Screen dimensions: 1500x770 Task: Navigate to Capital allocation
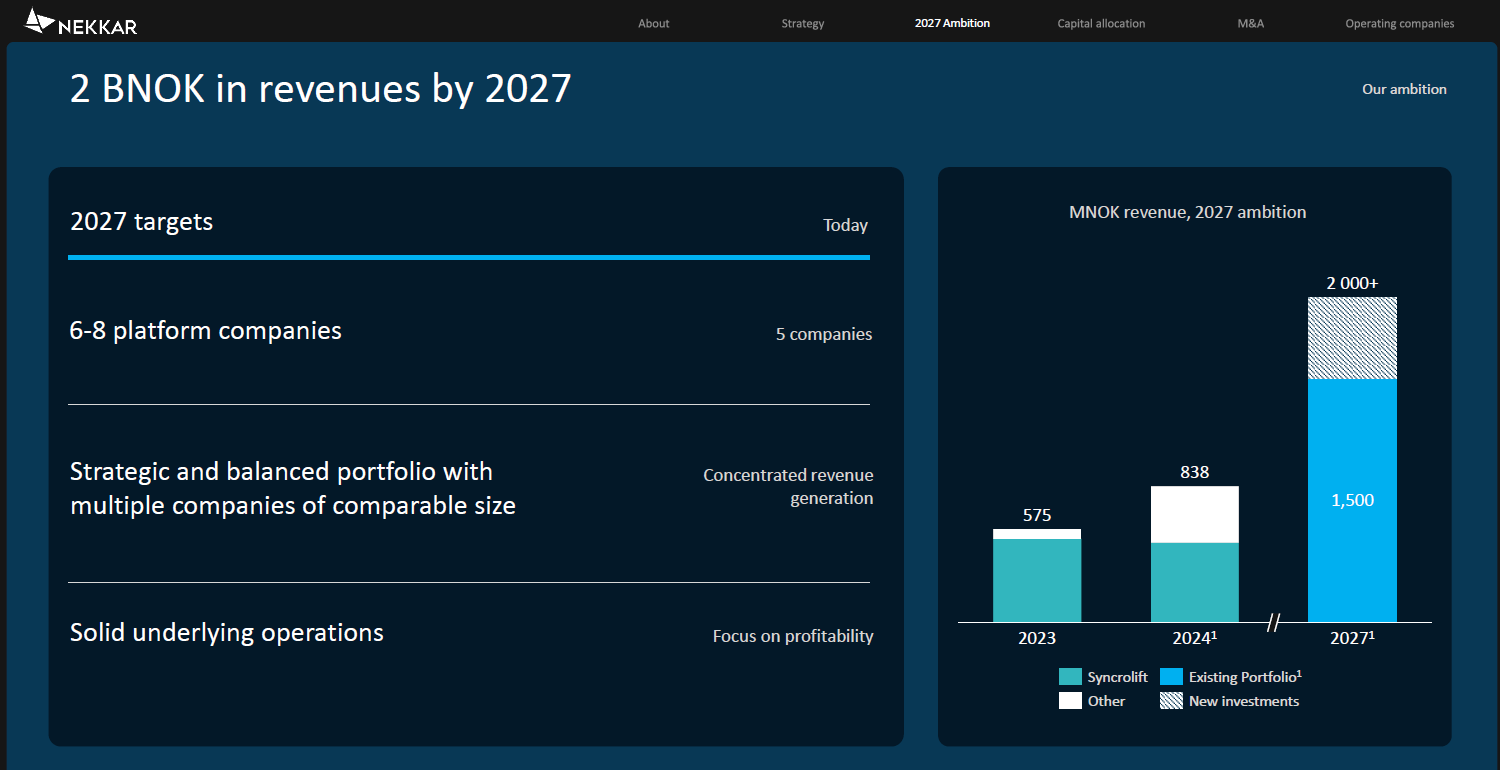(1101, 23)
